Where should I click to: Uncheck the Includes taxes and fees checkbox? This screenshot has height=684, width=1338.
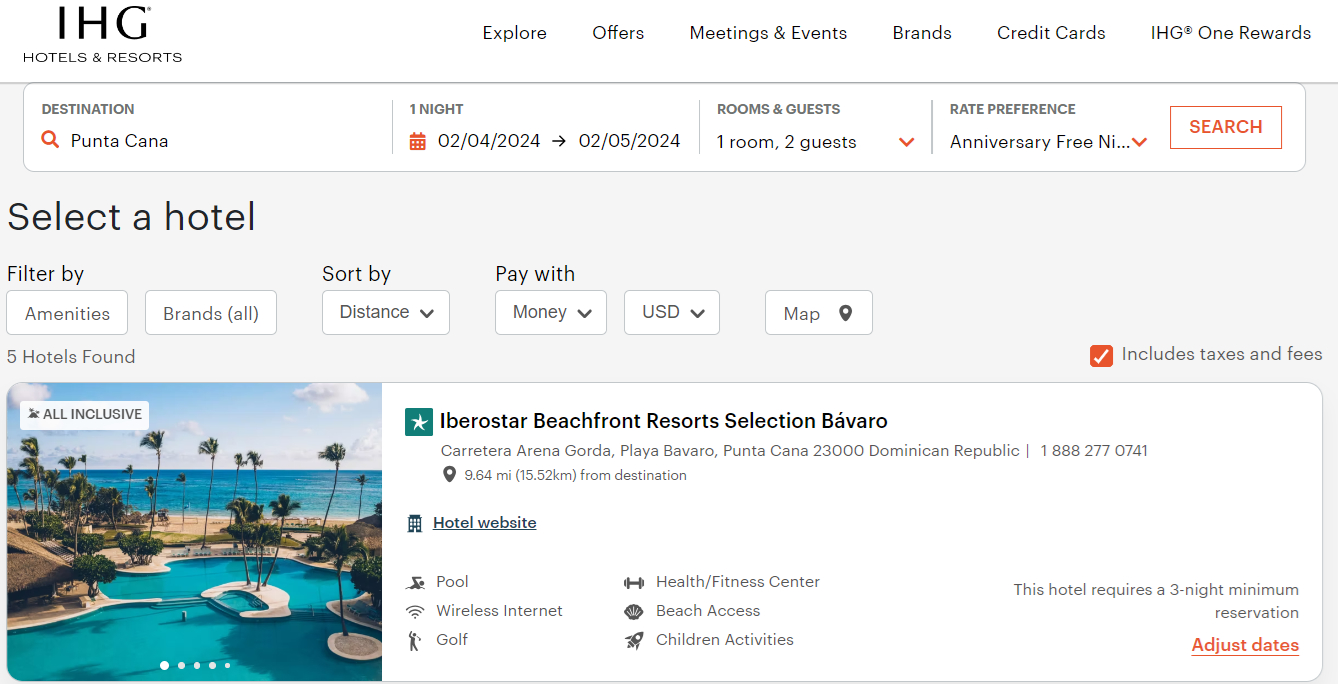click(x=1101, y=355)
